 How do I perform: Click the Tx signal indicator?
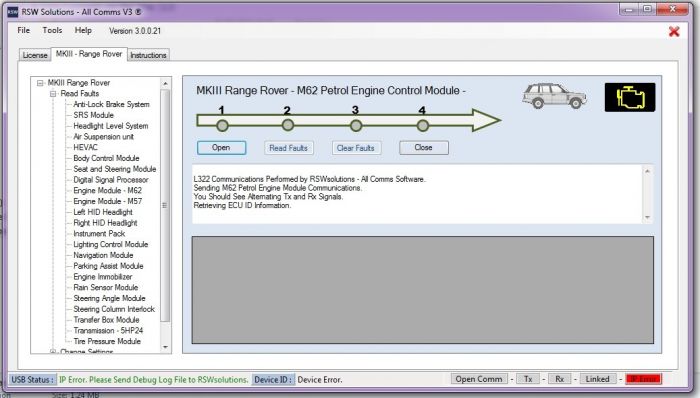pyautogui.click(x=528, y=379)
